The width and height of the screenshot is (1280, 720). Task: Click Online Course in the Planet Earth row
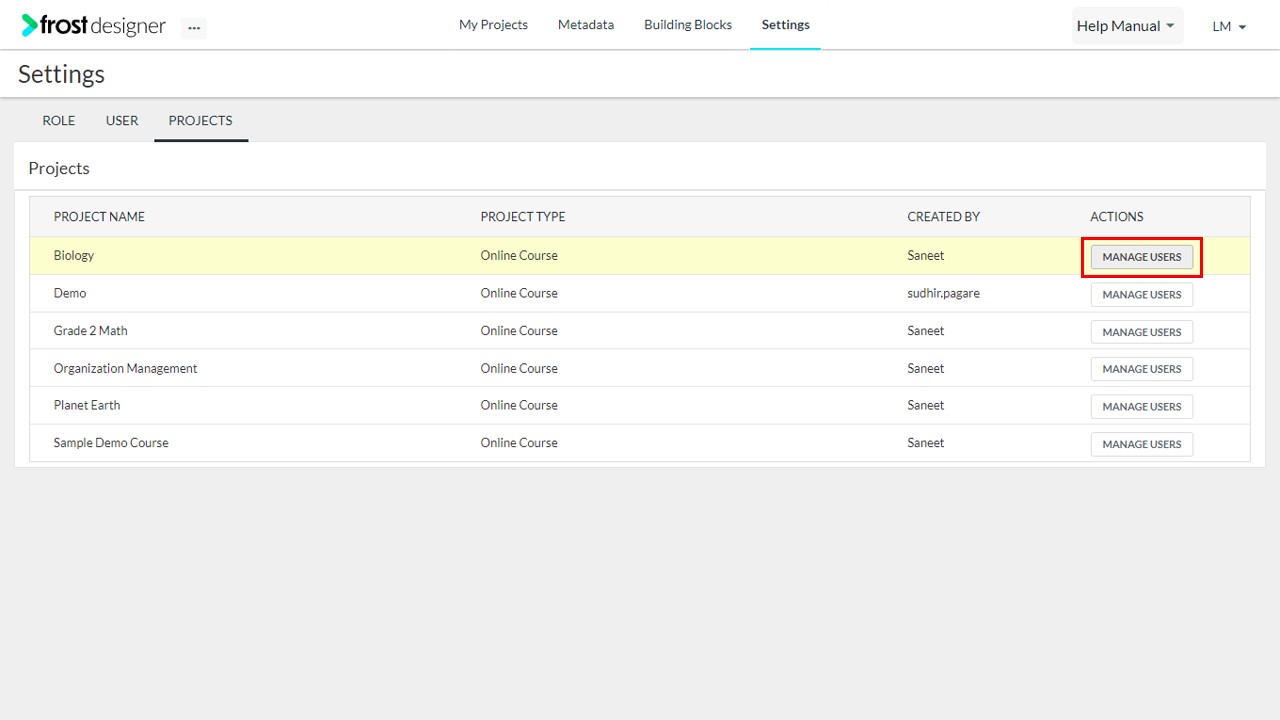click(x=519, y=405)
